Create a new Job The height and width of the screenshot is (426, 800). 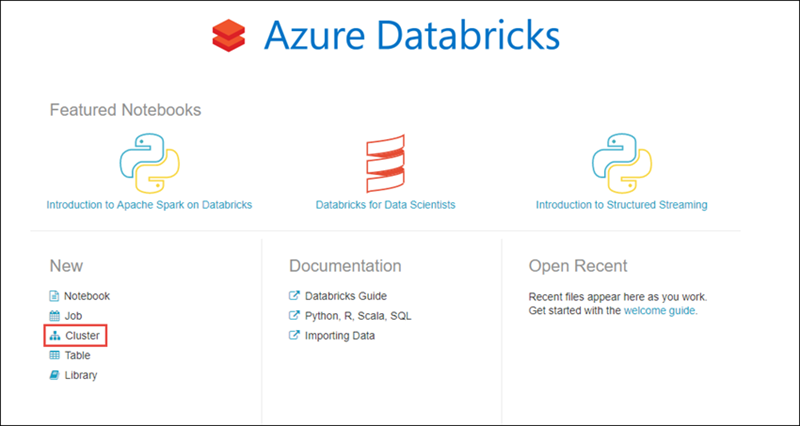tap(73, 316)
